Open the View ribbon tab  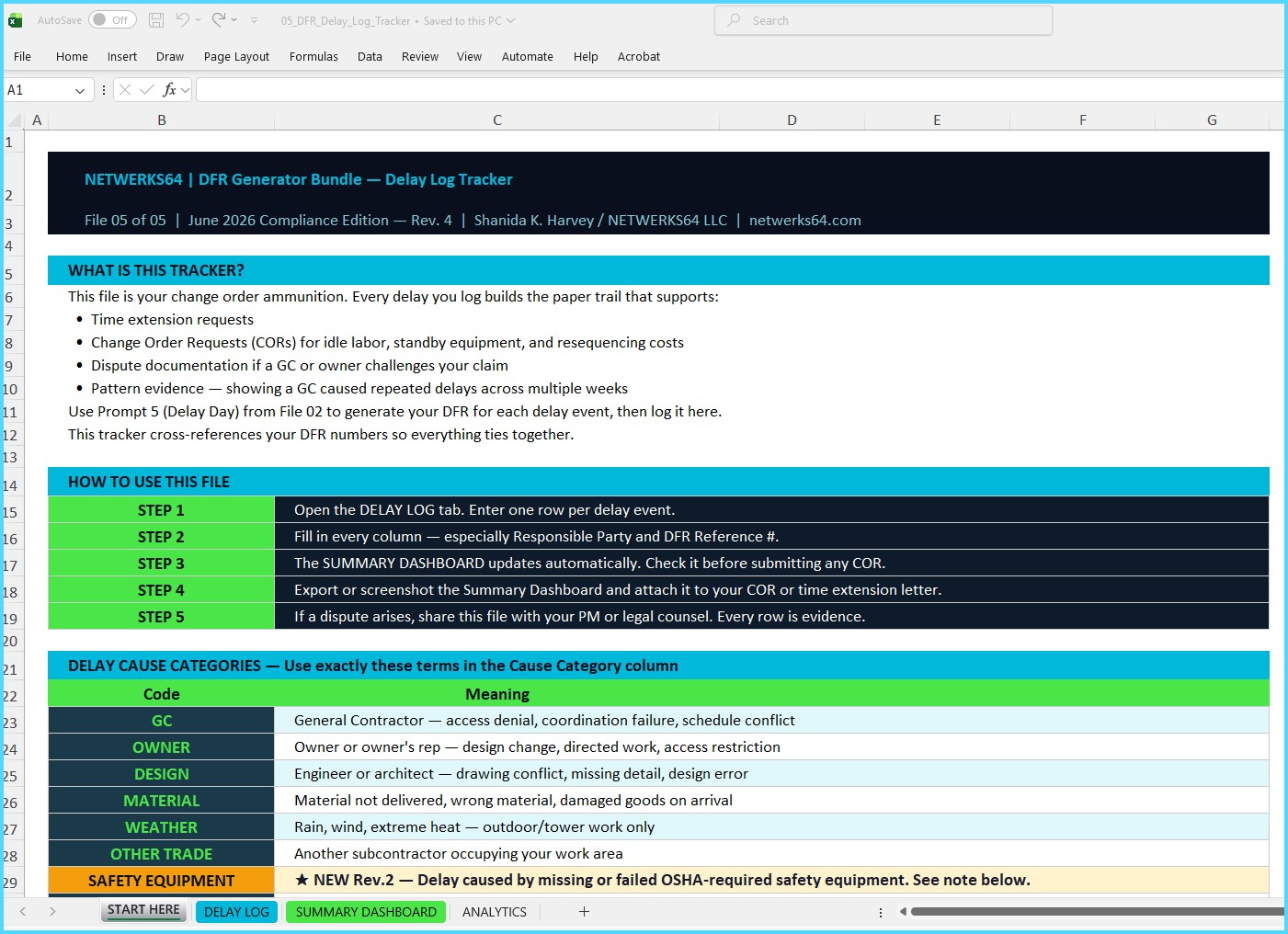point(469,56)
